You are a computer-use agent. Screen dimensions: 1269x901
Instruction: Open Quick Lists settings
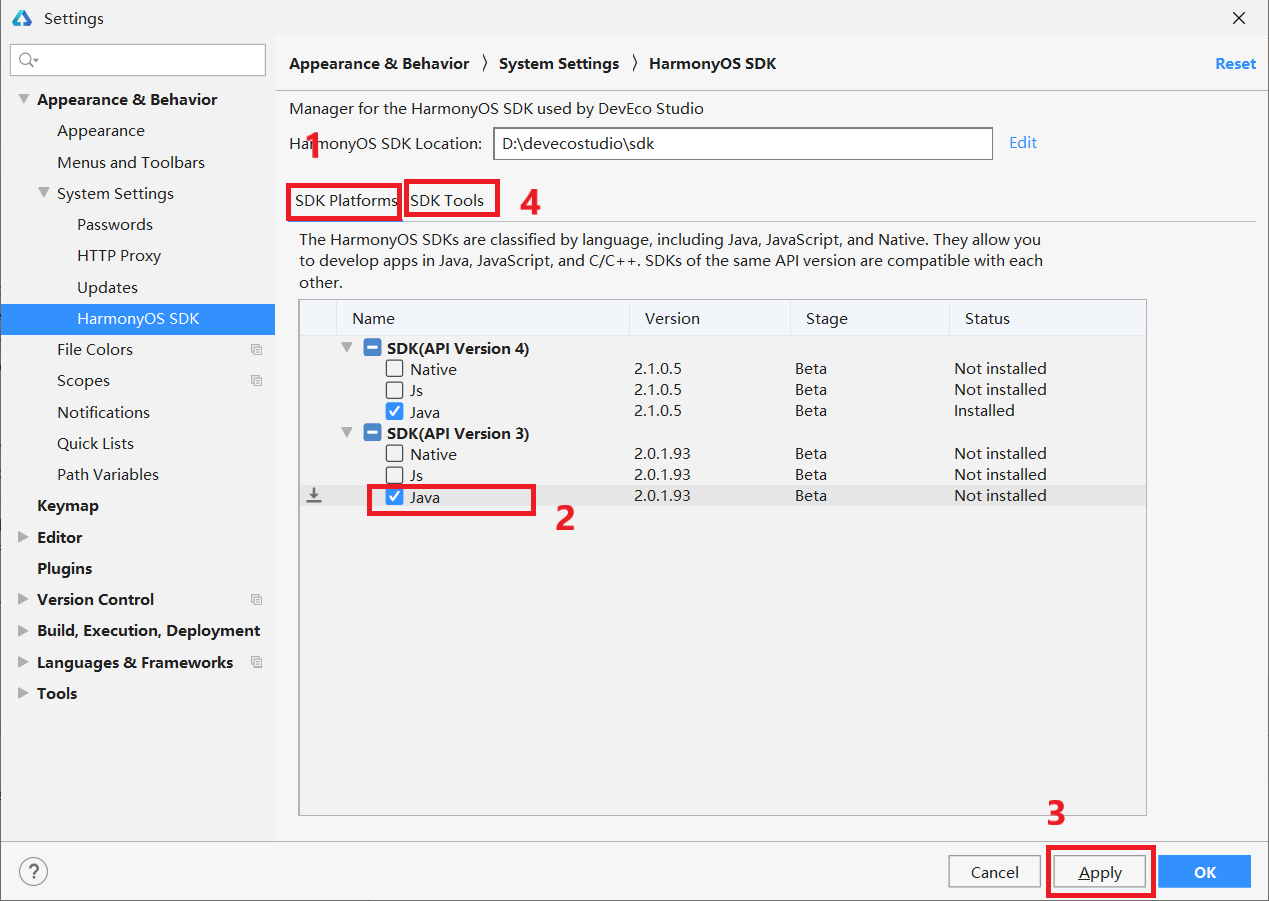tap(95, 443)
